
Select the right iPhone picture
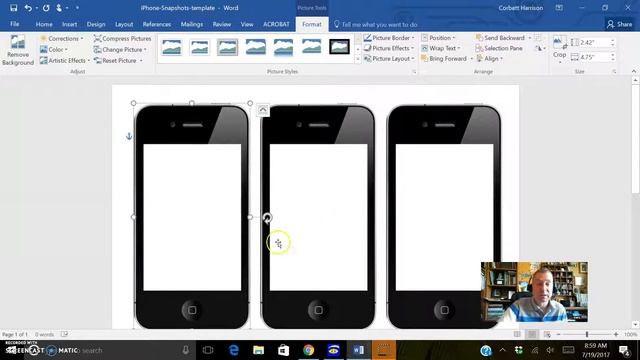pos(444,217)
